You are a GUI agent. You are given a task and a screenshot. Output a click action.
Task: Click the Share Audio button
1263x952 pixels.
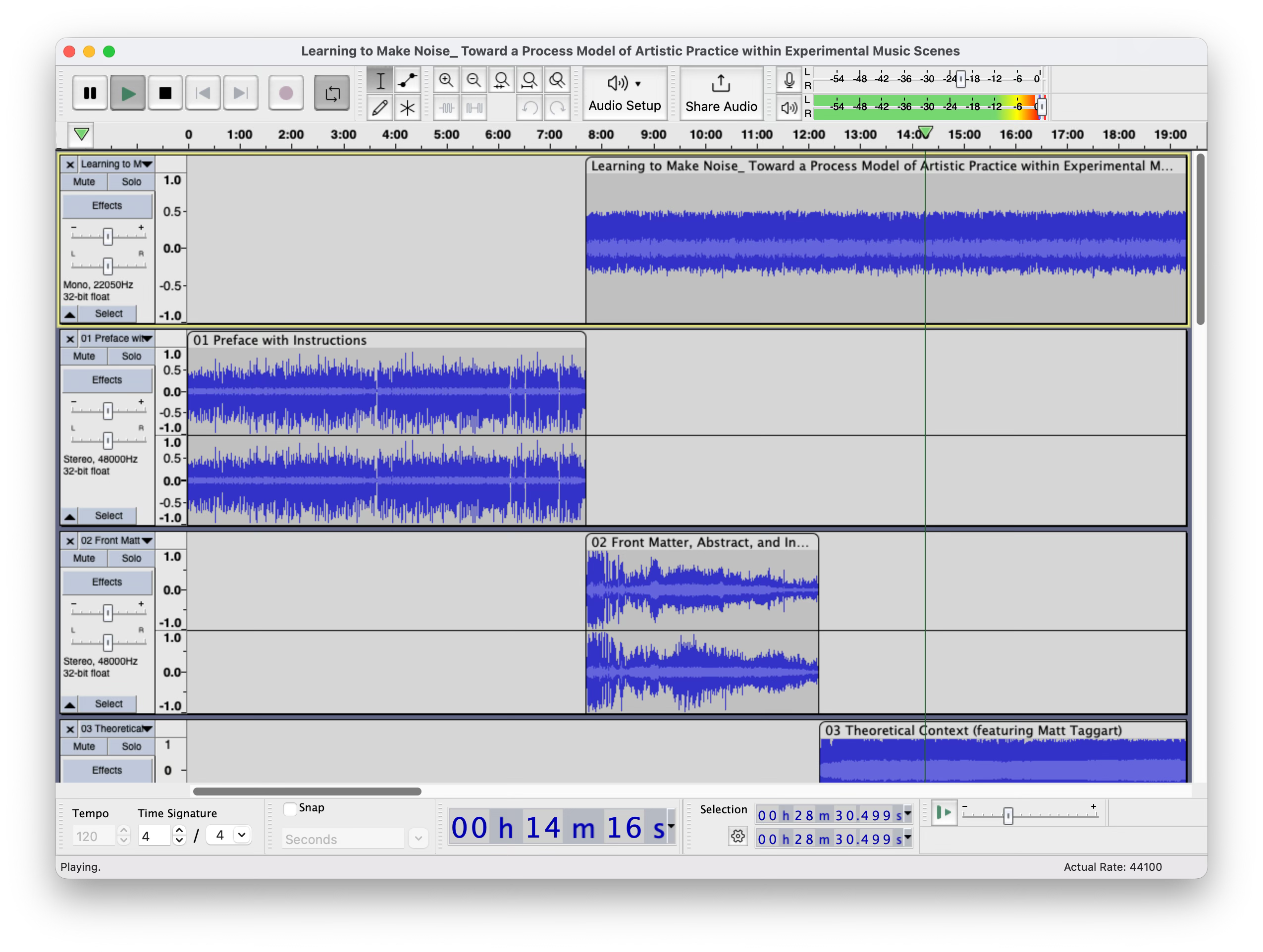pos(721,93)
